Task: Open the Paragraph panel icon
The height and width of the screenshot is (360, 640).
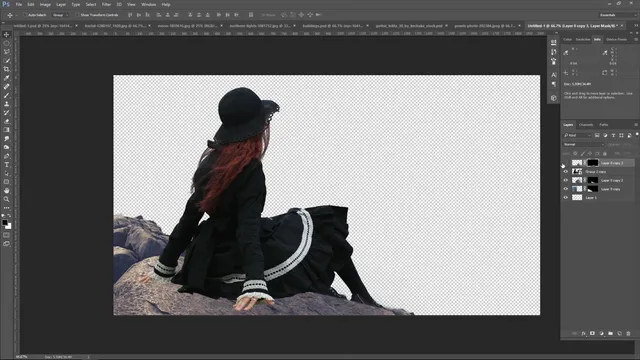Action: [x=553, y=84]
